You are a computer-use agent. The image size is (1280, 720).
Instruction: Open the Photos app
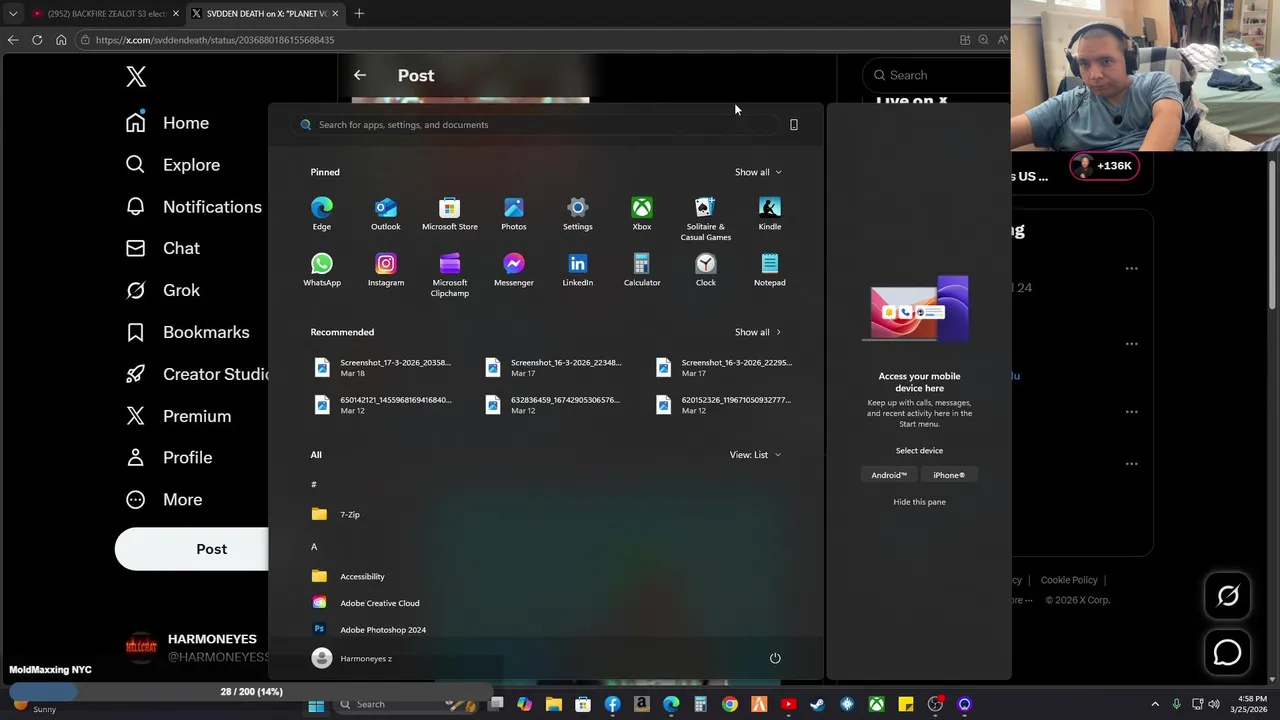[x=513, y=214]
